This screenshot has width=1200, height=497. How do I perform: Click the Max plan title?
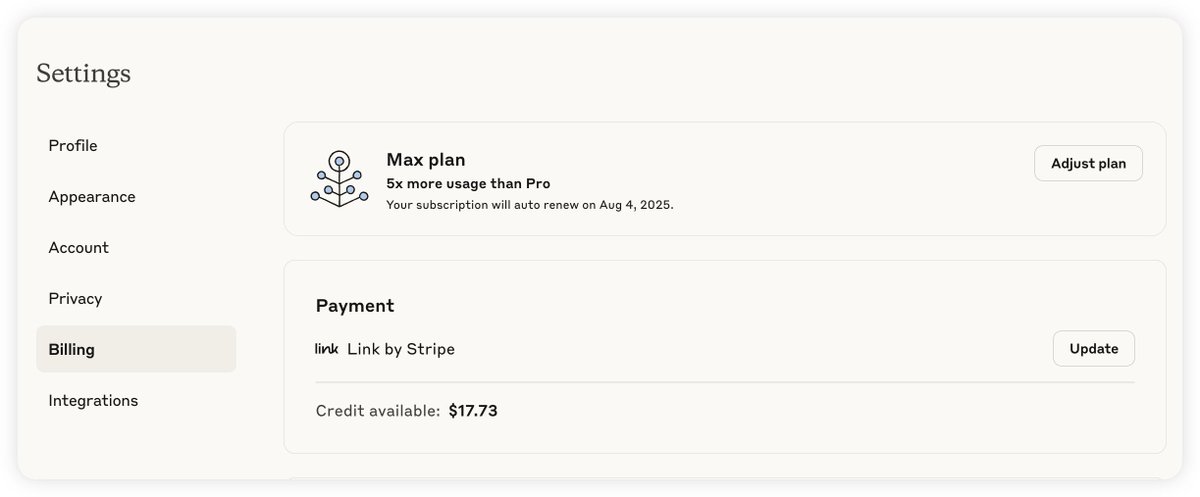pyautogui.click(x=426, y=160)
